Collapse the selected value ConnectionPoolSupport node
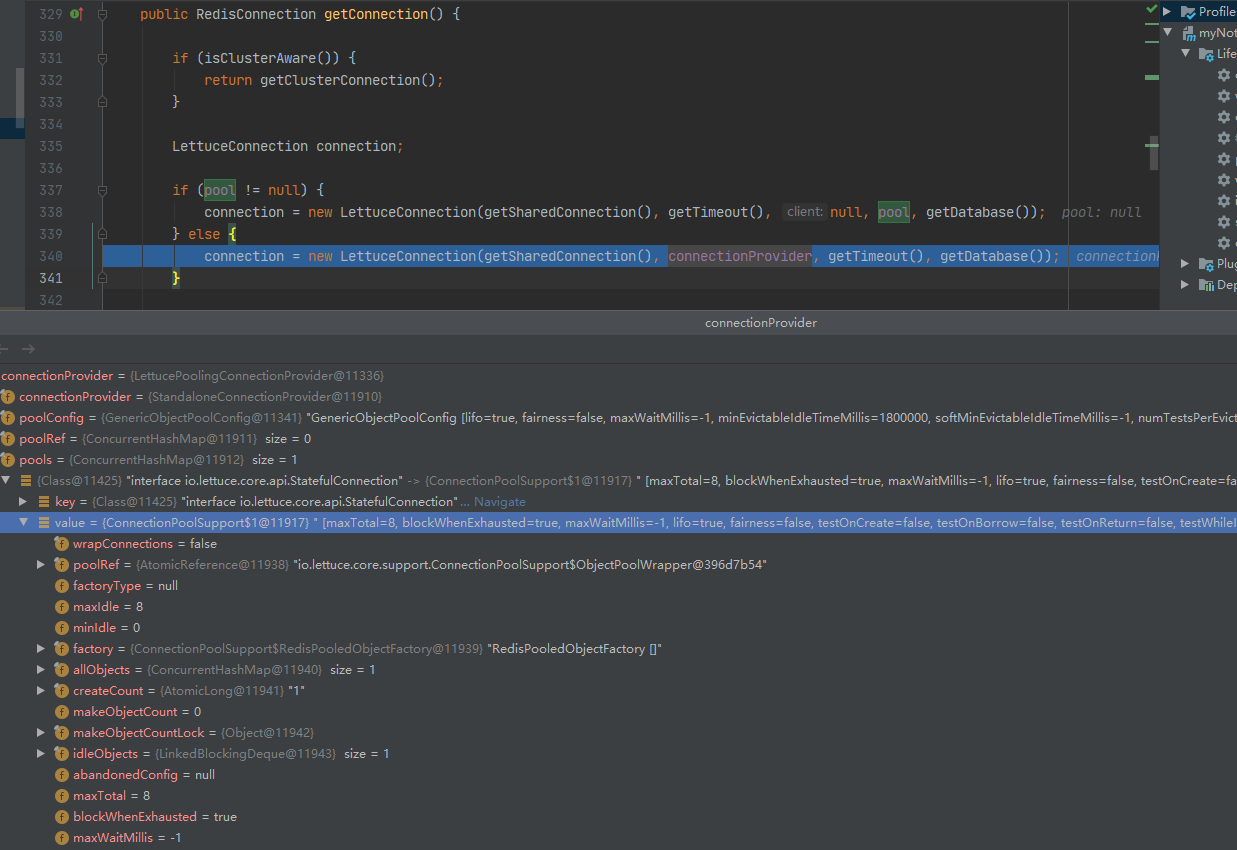Image resolution: width=1237 pixels, height=850 pixels. (x=23, y=523)
